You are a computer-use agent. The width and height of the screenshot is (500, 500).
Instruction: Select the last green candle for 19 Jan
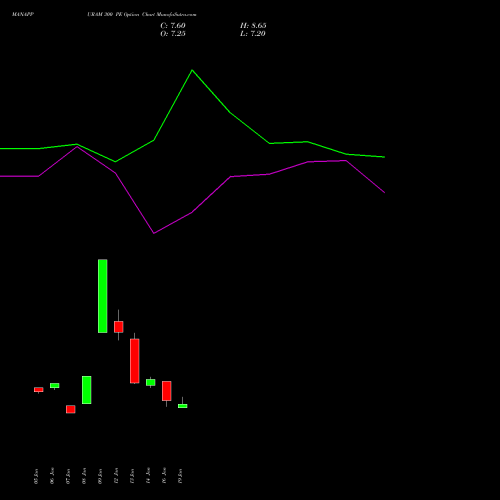coord(183,406)
